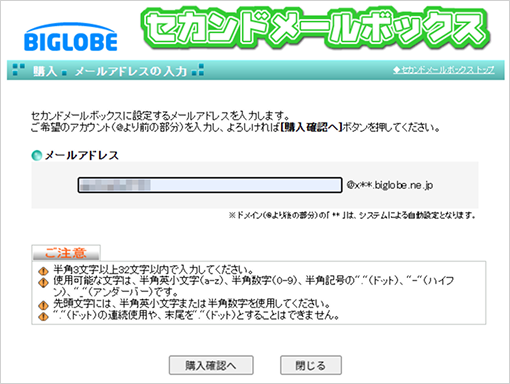The height and width of the screenshot is (384, 510).
Task: Click the note starting ※ドメイン
Action: pyautogui.click(x=352, y=215)
